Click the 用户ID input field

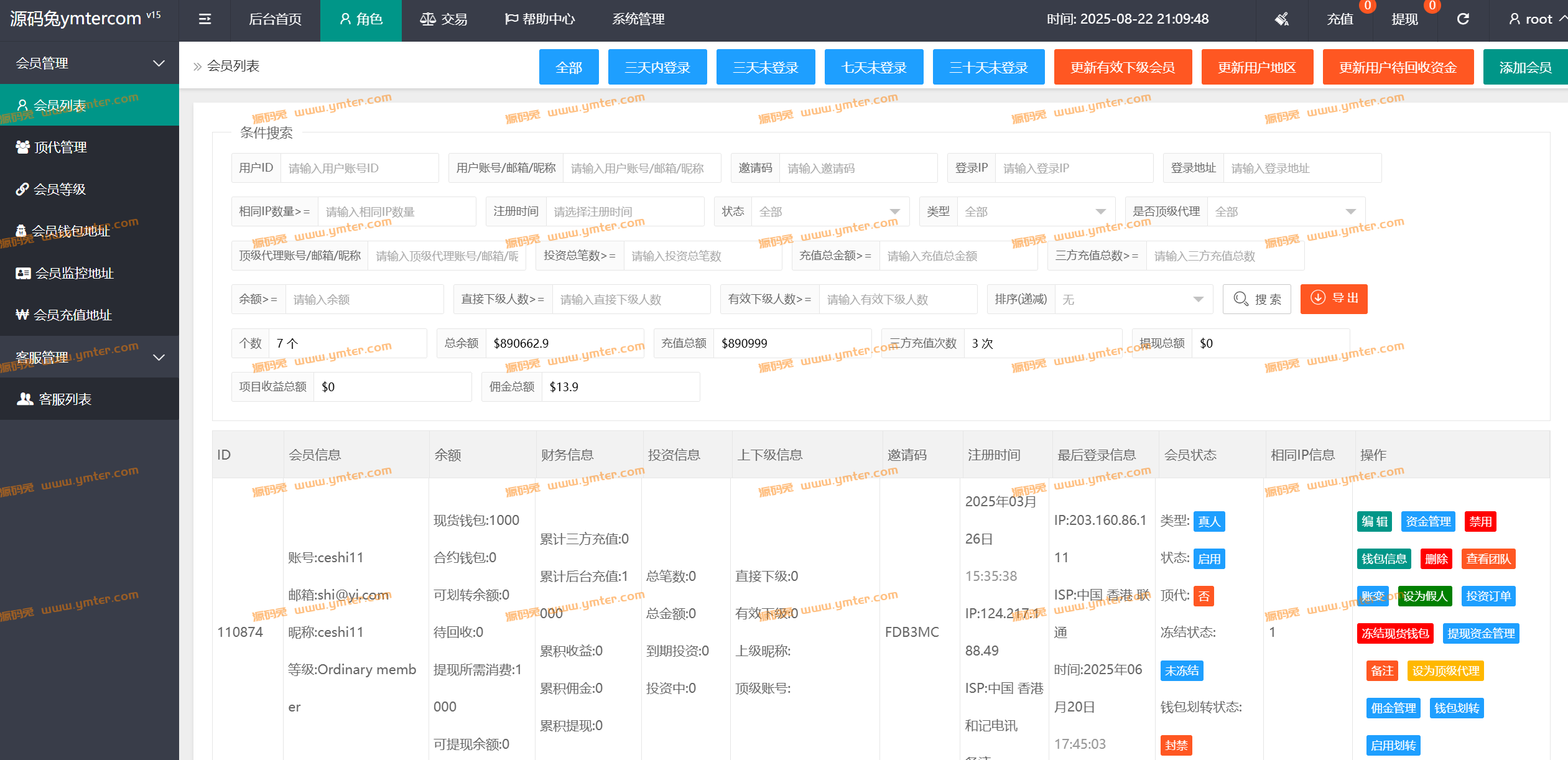point(359,168)
